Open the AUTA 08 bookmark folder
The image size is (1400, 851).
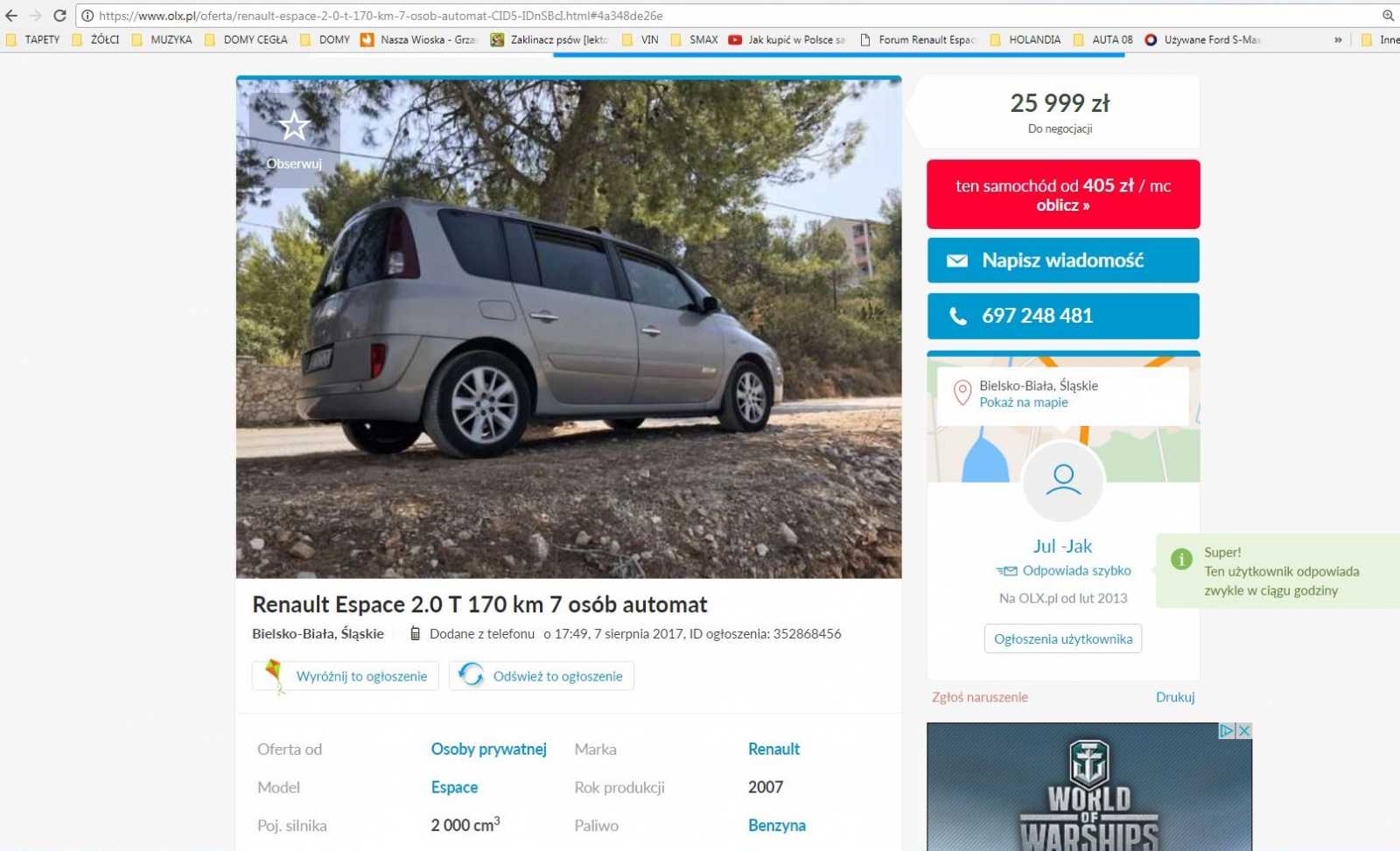click(1102, 39)
